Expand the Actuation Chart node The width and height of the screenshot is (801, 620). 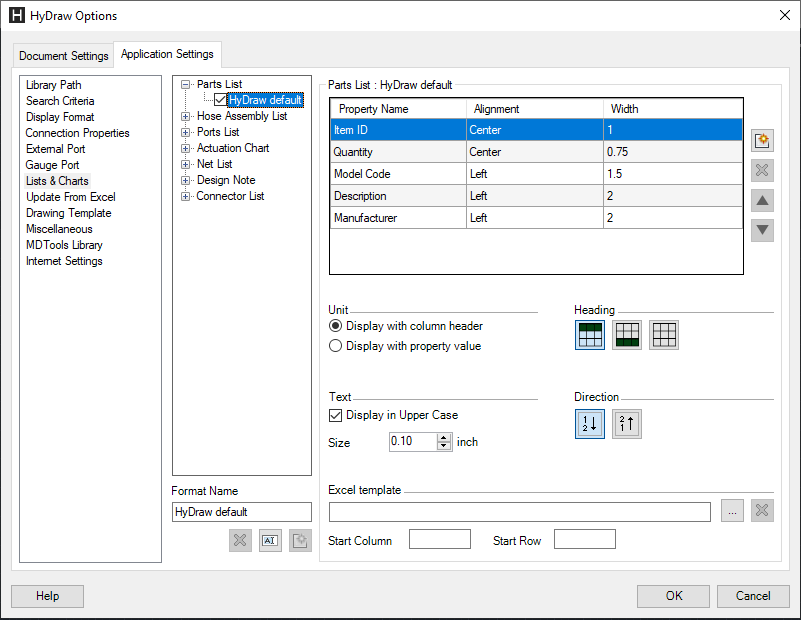click(x=185, y=148)
